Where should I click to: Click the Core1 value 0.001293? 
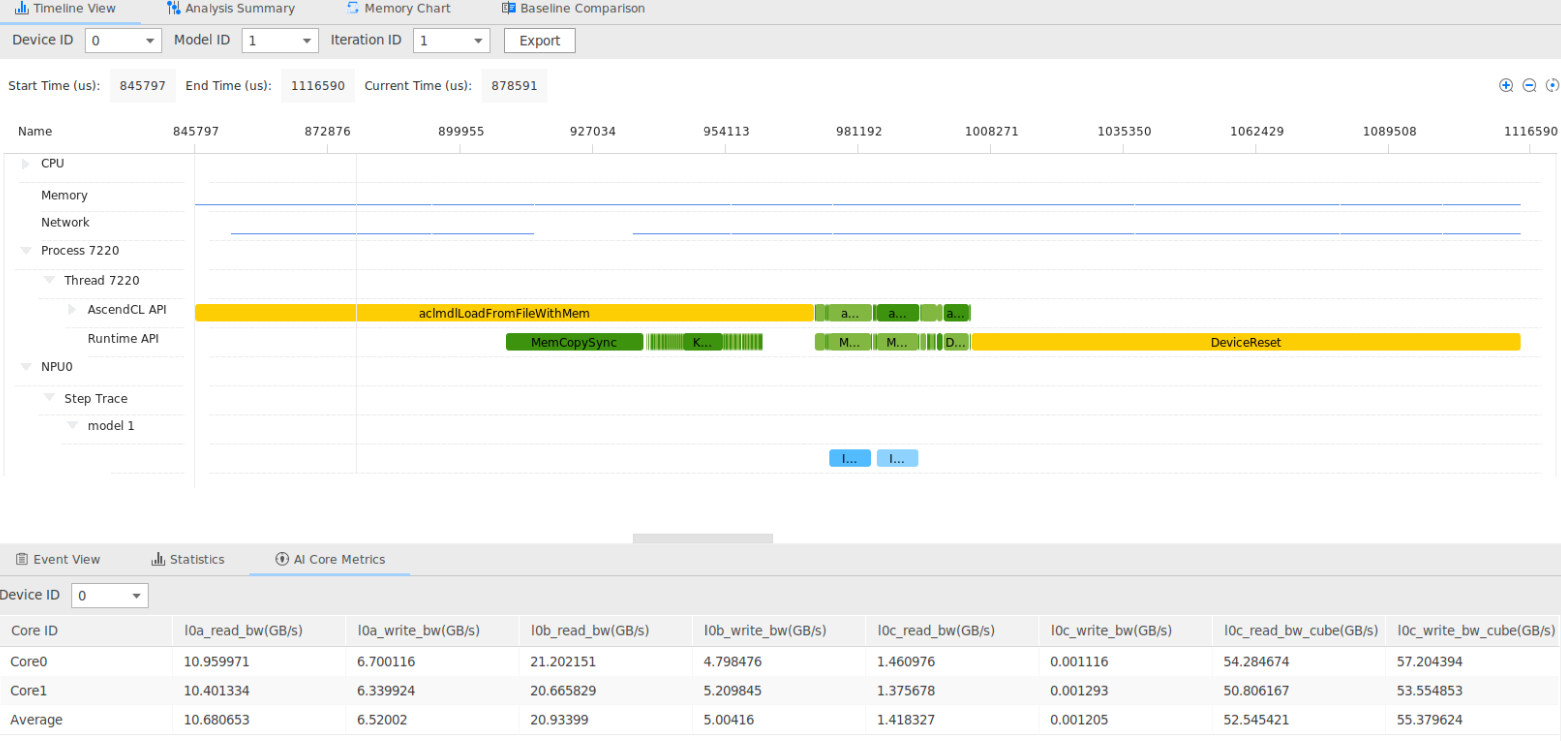1080,691
